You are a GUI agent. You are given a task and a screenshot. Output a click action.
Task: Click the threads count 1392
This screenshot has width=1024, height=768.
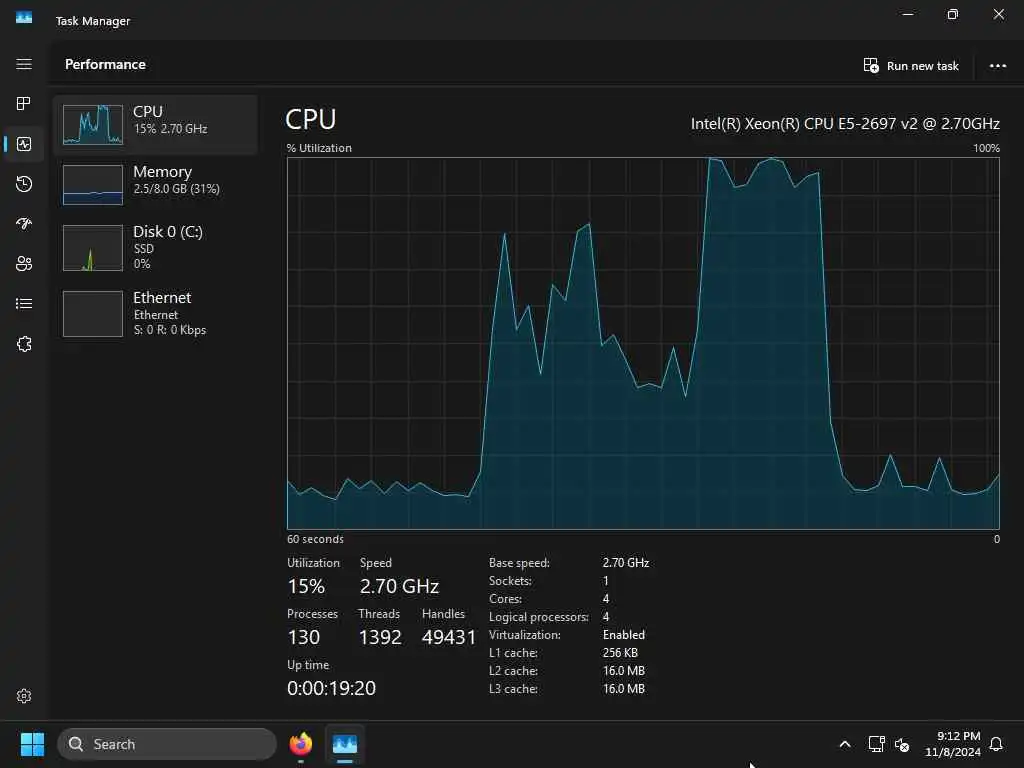pyautogui.click(x=380, y=637)
